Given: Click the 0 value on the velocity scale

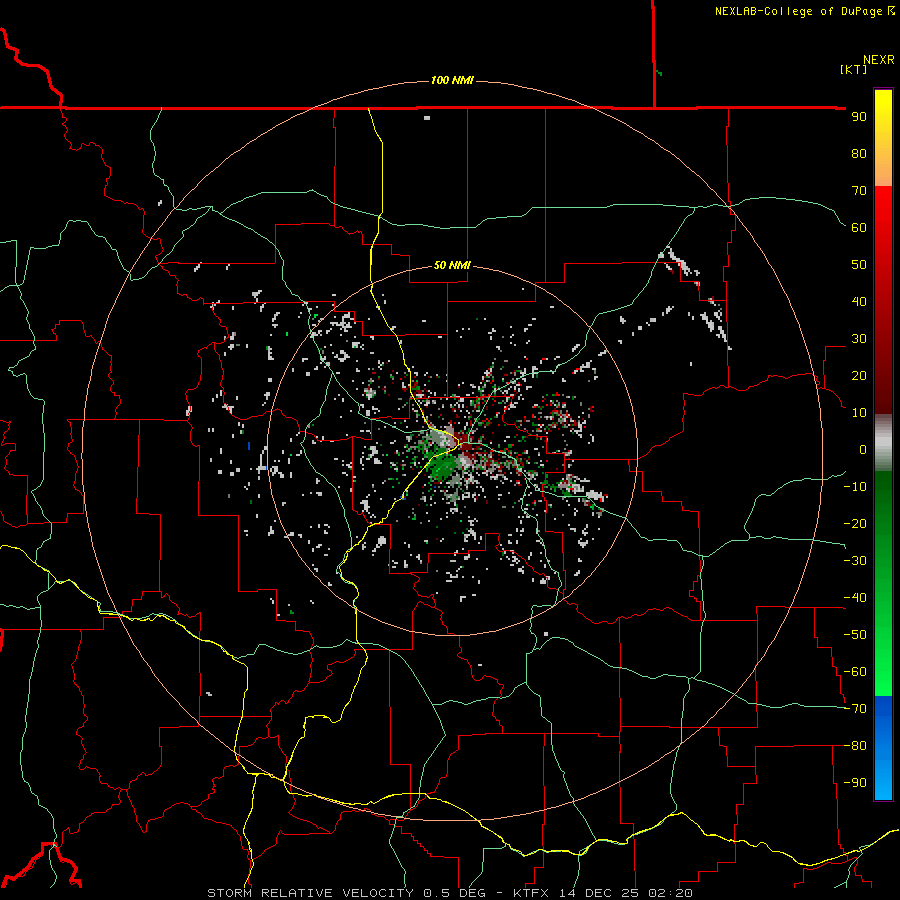Looking at the screenshot, I should pos(863,449).
